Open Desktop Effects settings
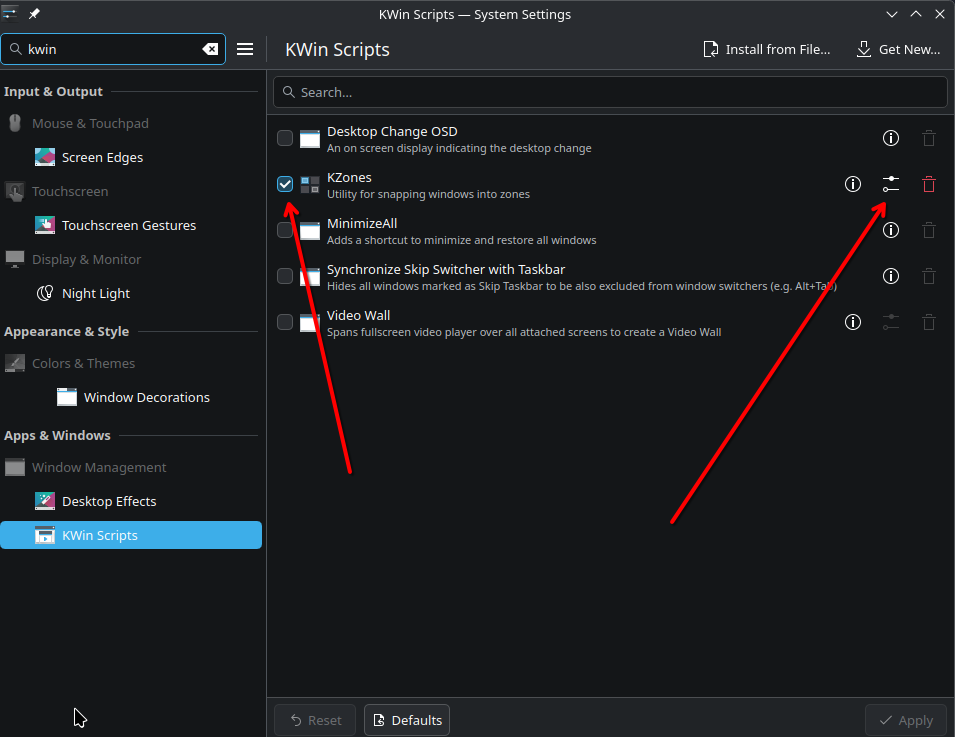 [131, 501]
